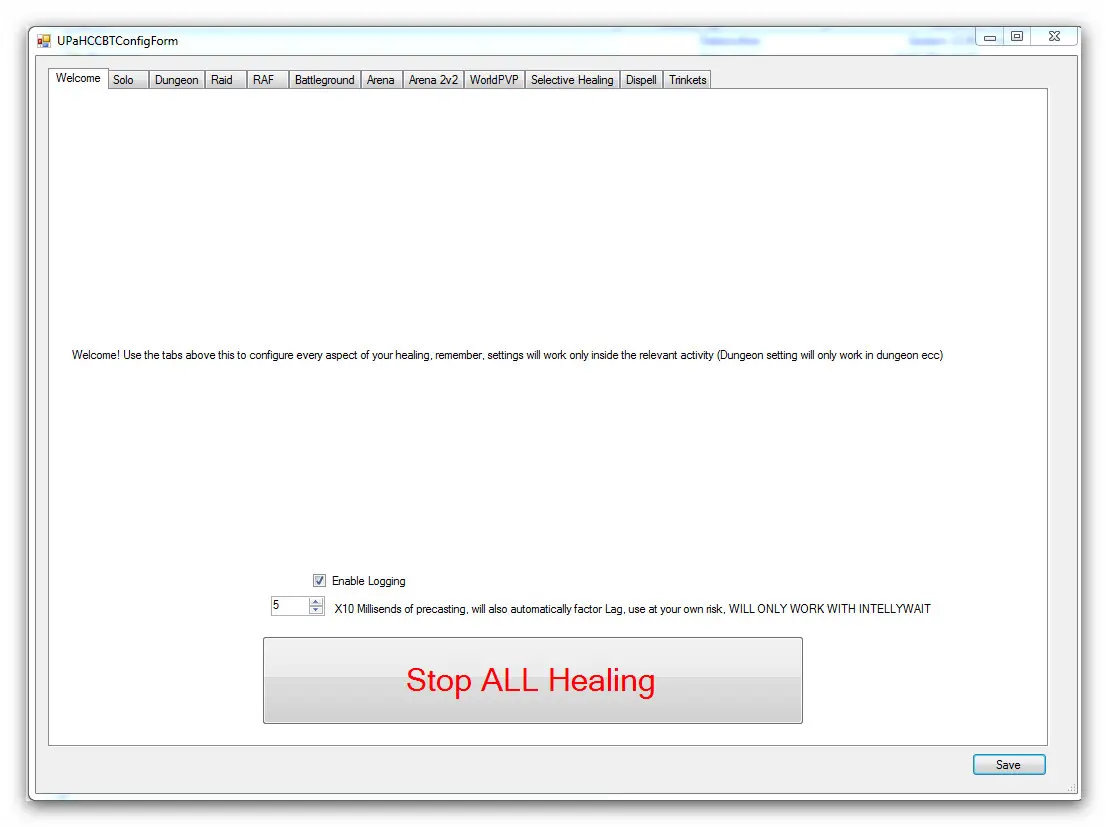
Task: Increase precasting value with up arrow
Action: (317, 602)
